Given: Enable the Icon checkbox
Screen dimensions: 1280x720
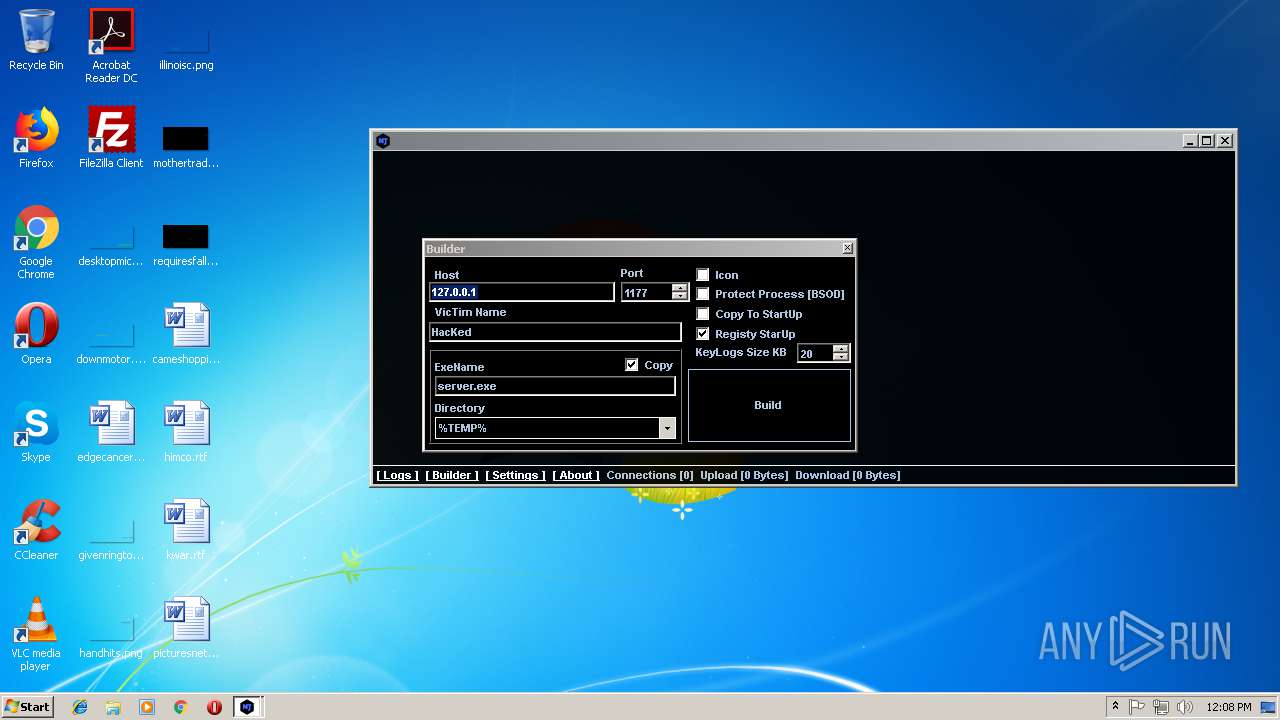Looking at the screenshot, I should click(x=703, y=275).
